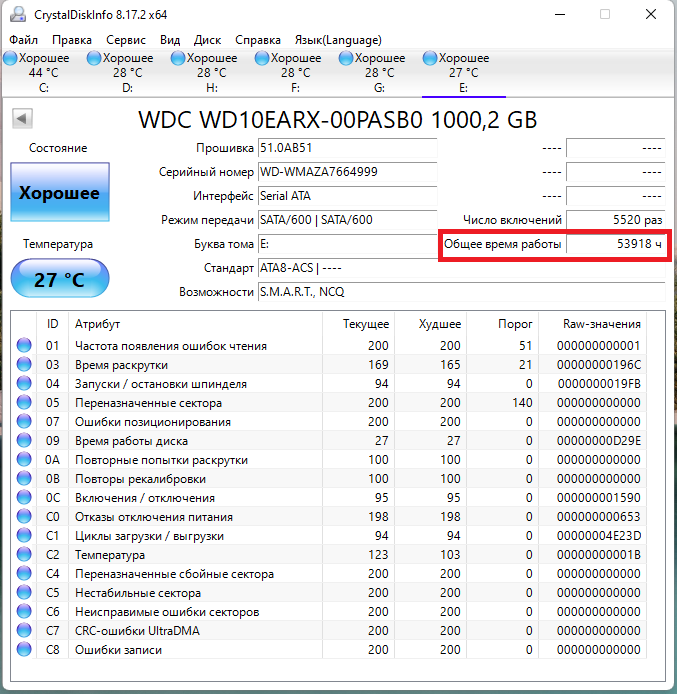The width and height of the screenshot is (677, 694).
Task: Open the Диск menu
Action: (207, 40)
